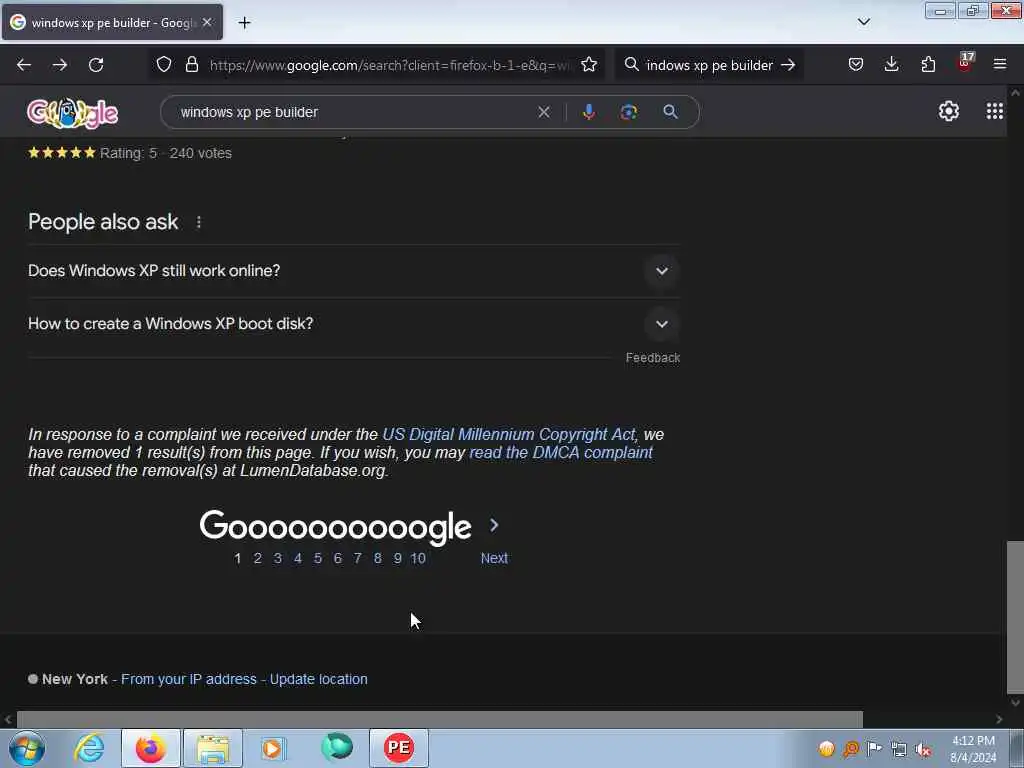The height and width of the screenshot is (768, 1024).
Task: Bookmark this page with the star icon
Action: (589, 65)
